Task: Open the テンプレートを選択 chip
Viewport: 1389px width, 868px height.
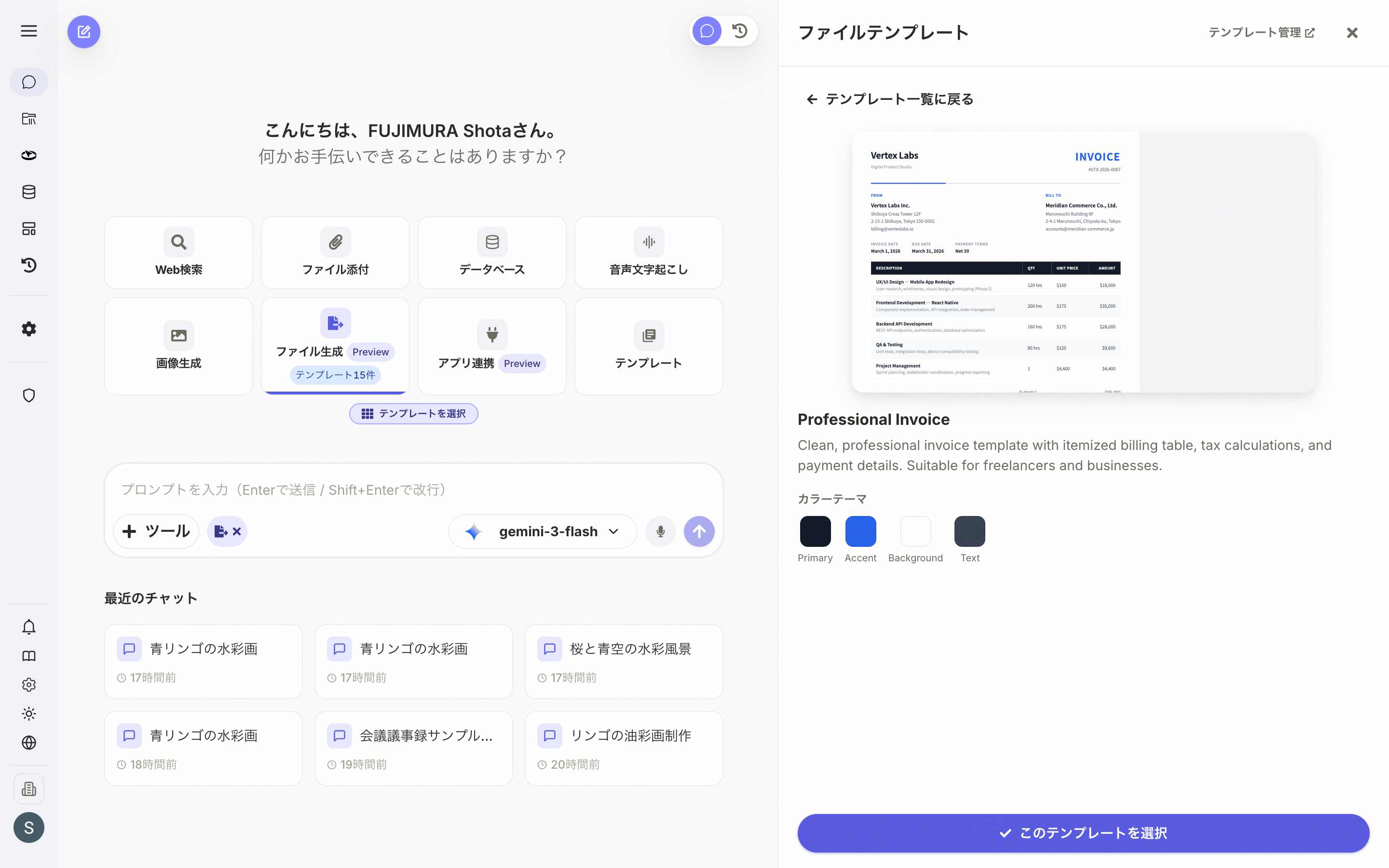Action: pos(413,413)
